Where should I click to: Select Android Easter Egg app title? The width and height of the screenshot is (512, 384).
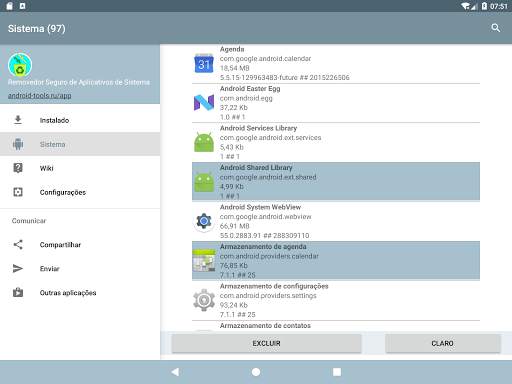tap(250, 89)
